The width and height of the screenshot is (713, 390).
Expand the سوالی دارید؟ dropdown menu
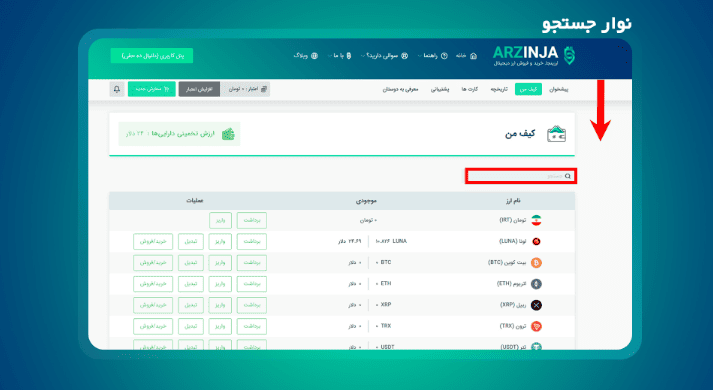click(384, 56)
